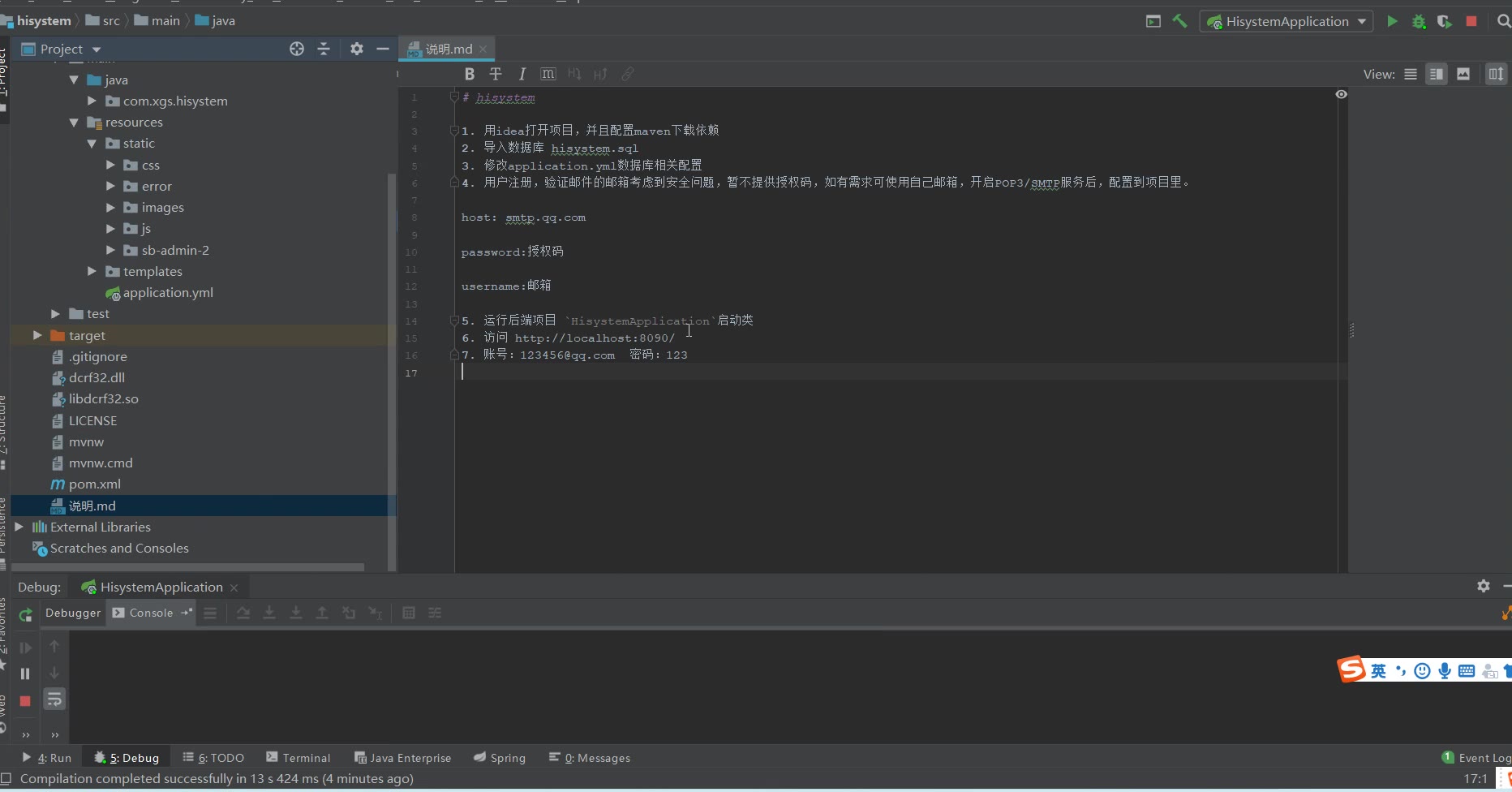Open application.yml in project tree
Screen dimensions: 1512x792
168,293
